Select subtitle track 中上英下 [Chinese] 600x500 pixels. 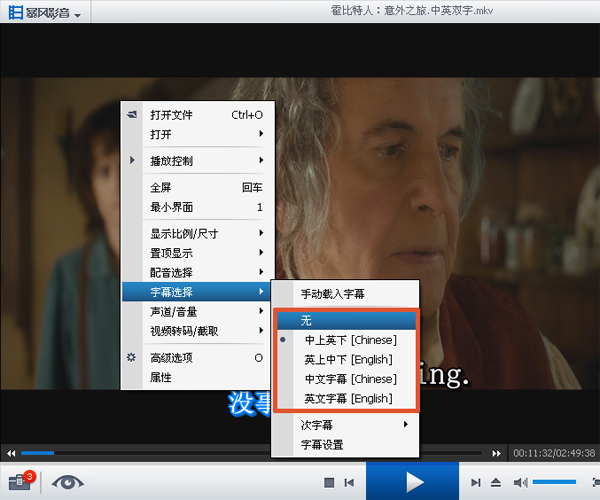[x=346, y=340]
